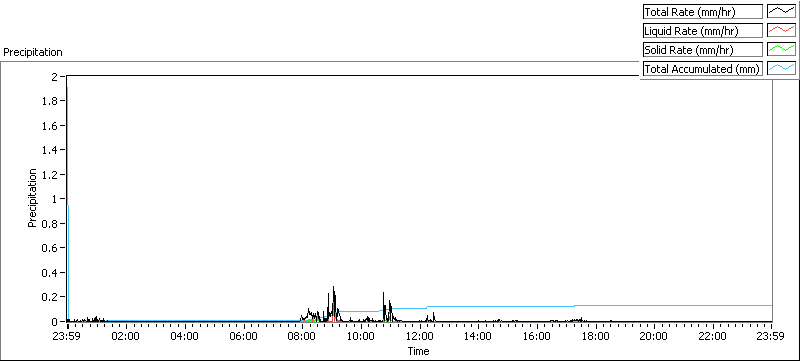Select the Total Accumulated (mm) legend label
800x361 pixels.
[x=703, y=68]
